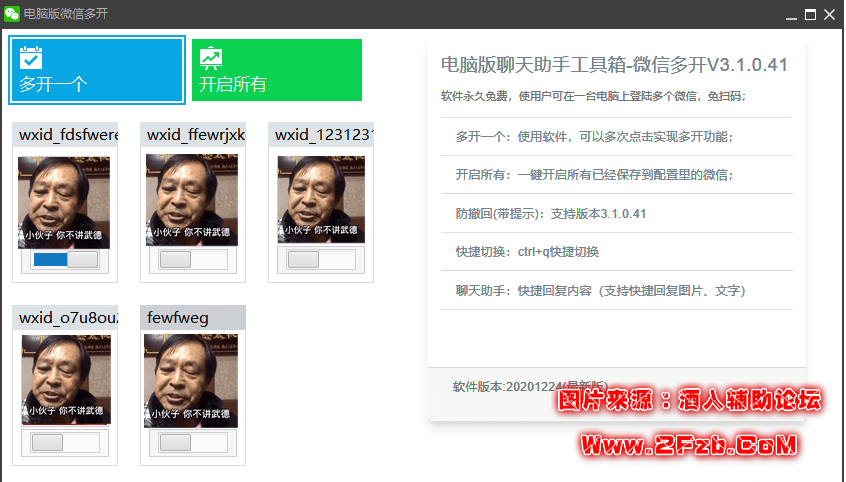Toggle the switch under wxid_ffewrjxk account
The image size is (846, 482).
[193, 260]
